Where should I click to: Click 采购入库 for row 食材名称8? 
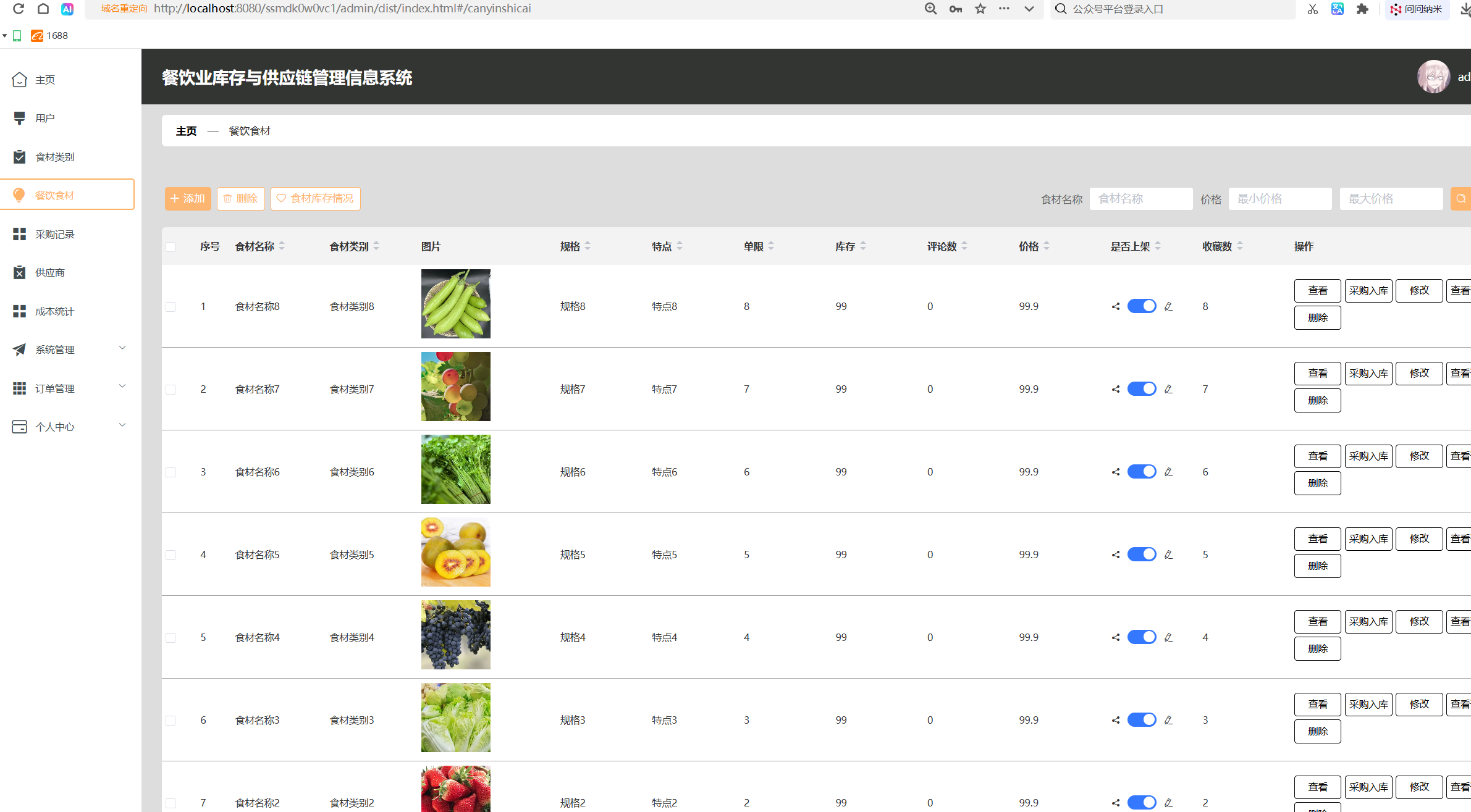click(x=1368, y=291)
